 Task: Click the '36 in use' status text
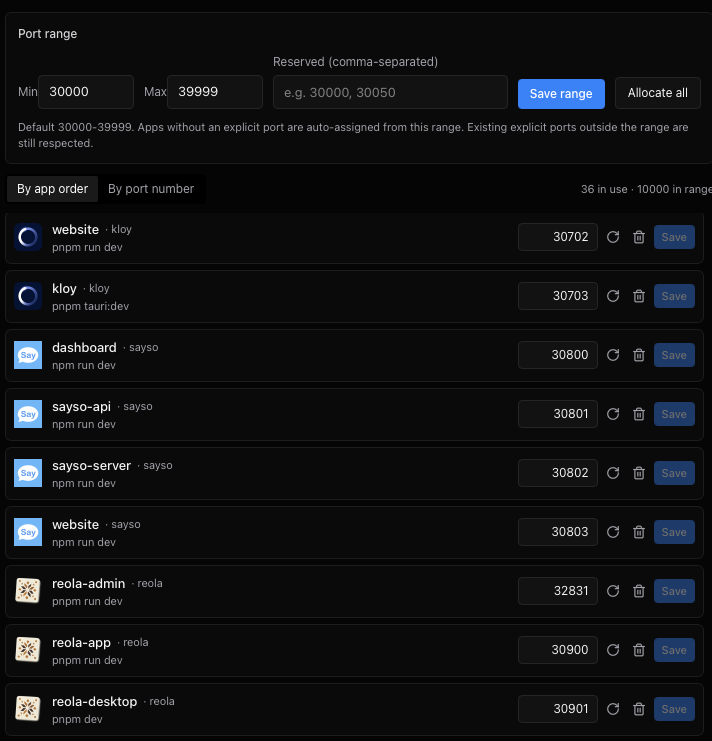(604, 189)
